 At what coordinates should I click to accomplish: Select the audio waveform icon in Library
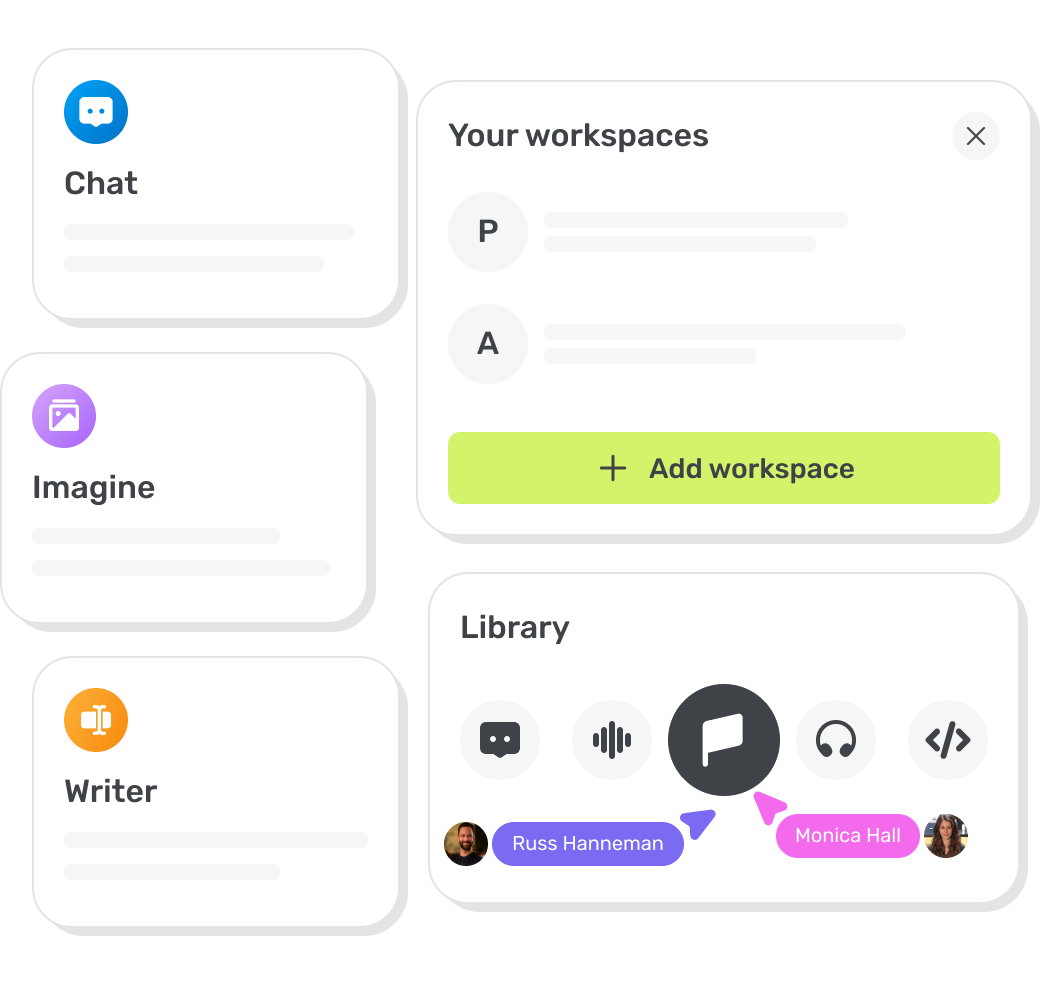612,740
